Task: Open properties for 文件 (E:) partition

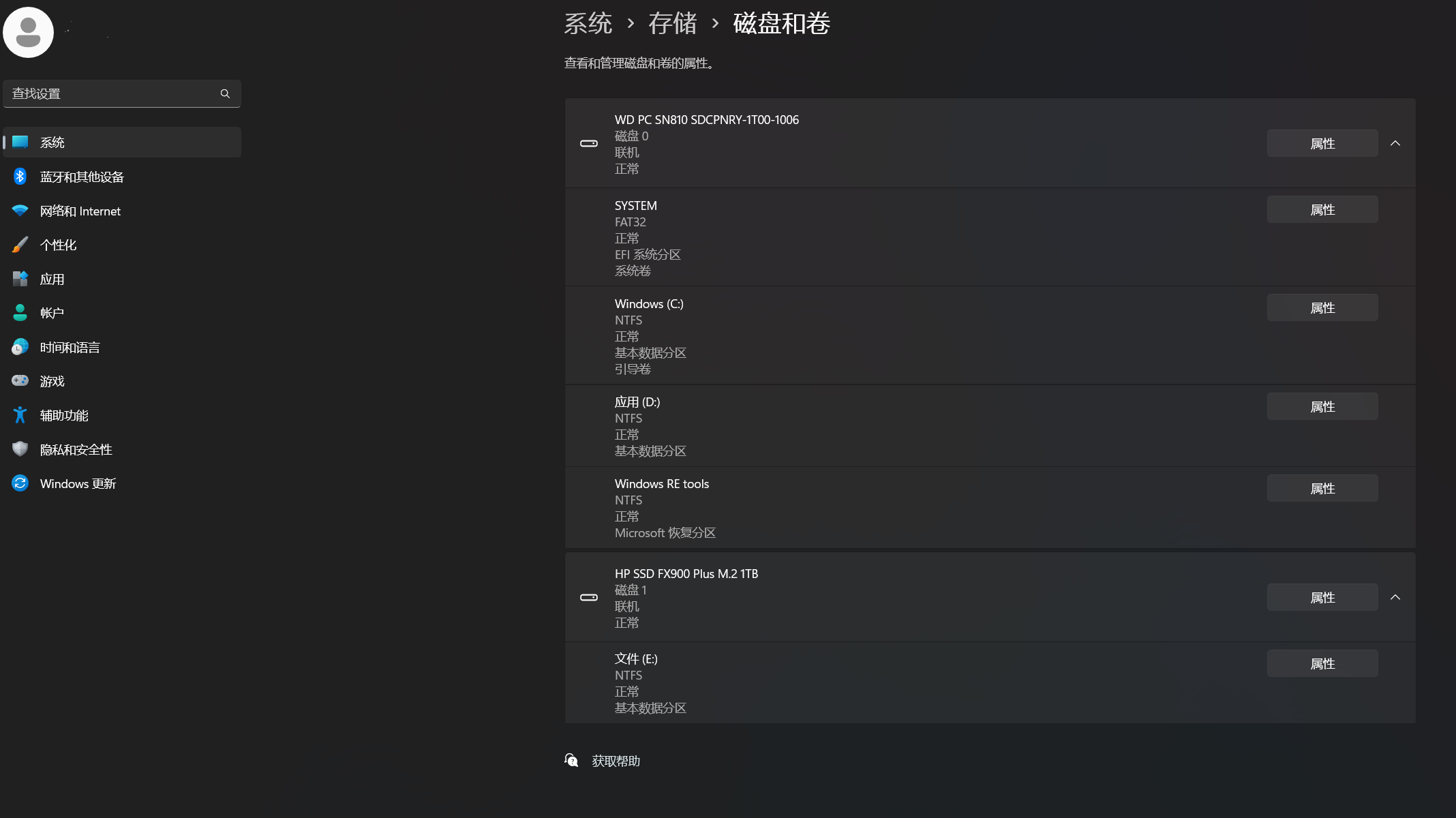Action: 1321,663
